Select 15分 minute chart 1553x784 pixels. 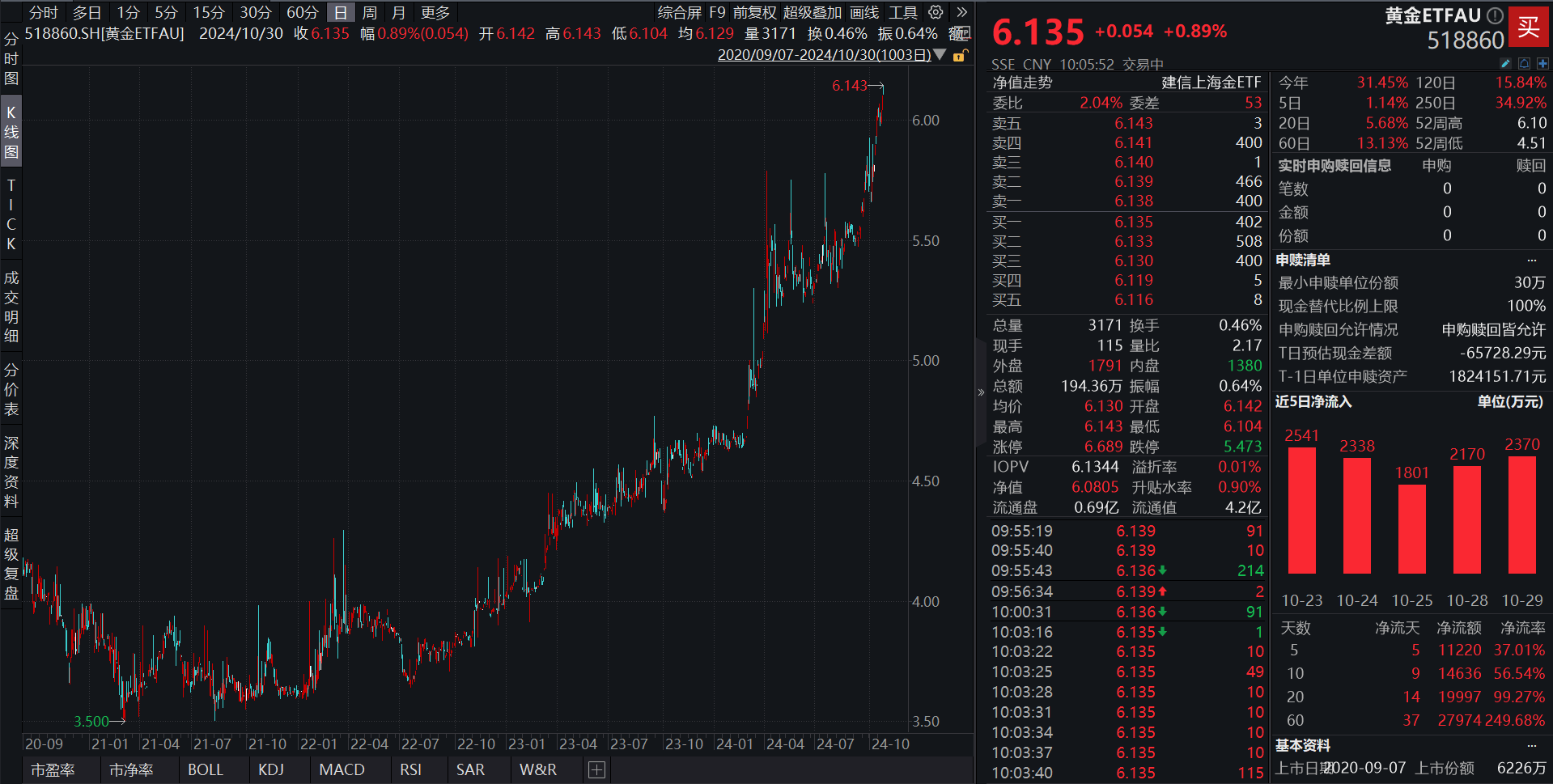(209, 12)
